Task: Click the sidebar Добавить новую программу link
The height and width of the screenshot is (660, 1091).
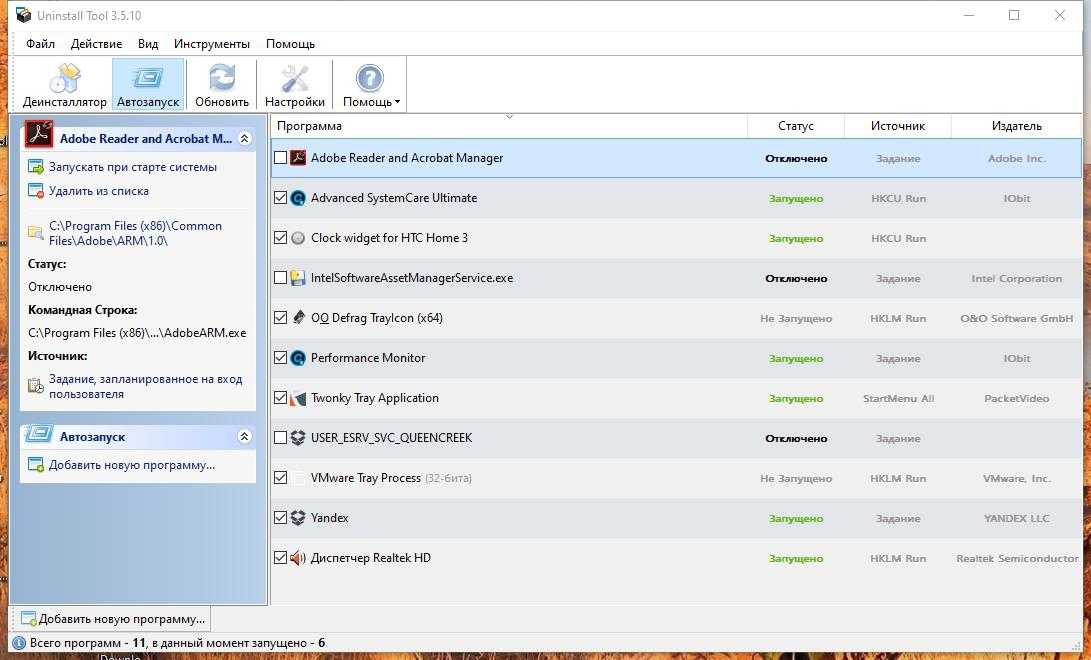Action: [132, 465]
